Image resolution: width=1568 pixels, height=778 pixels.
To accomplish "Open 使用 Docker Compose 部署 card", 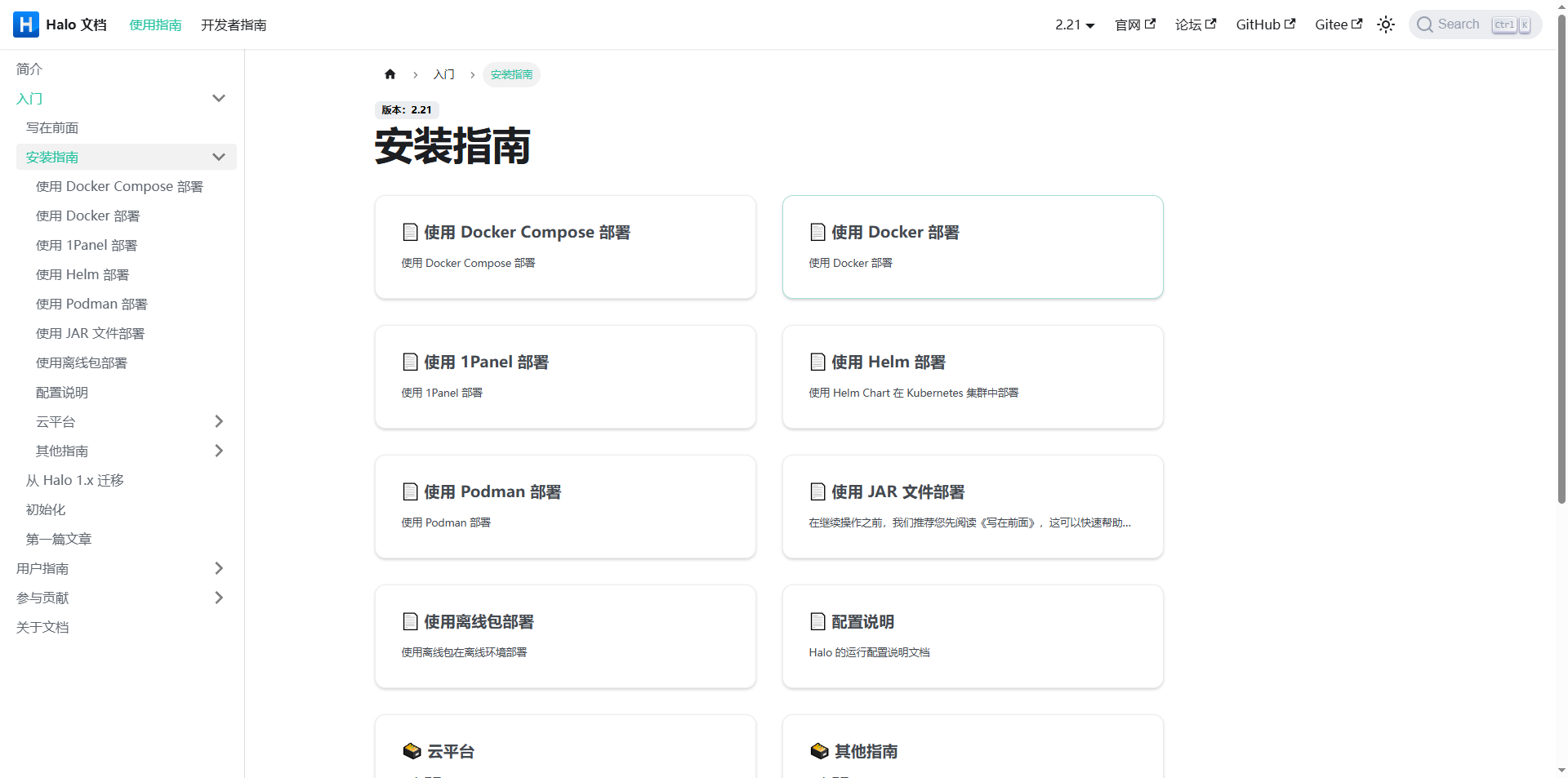I will [565, 247].
